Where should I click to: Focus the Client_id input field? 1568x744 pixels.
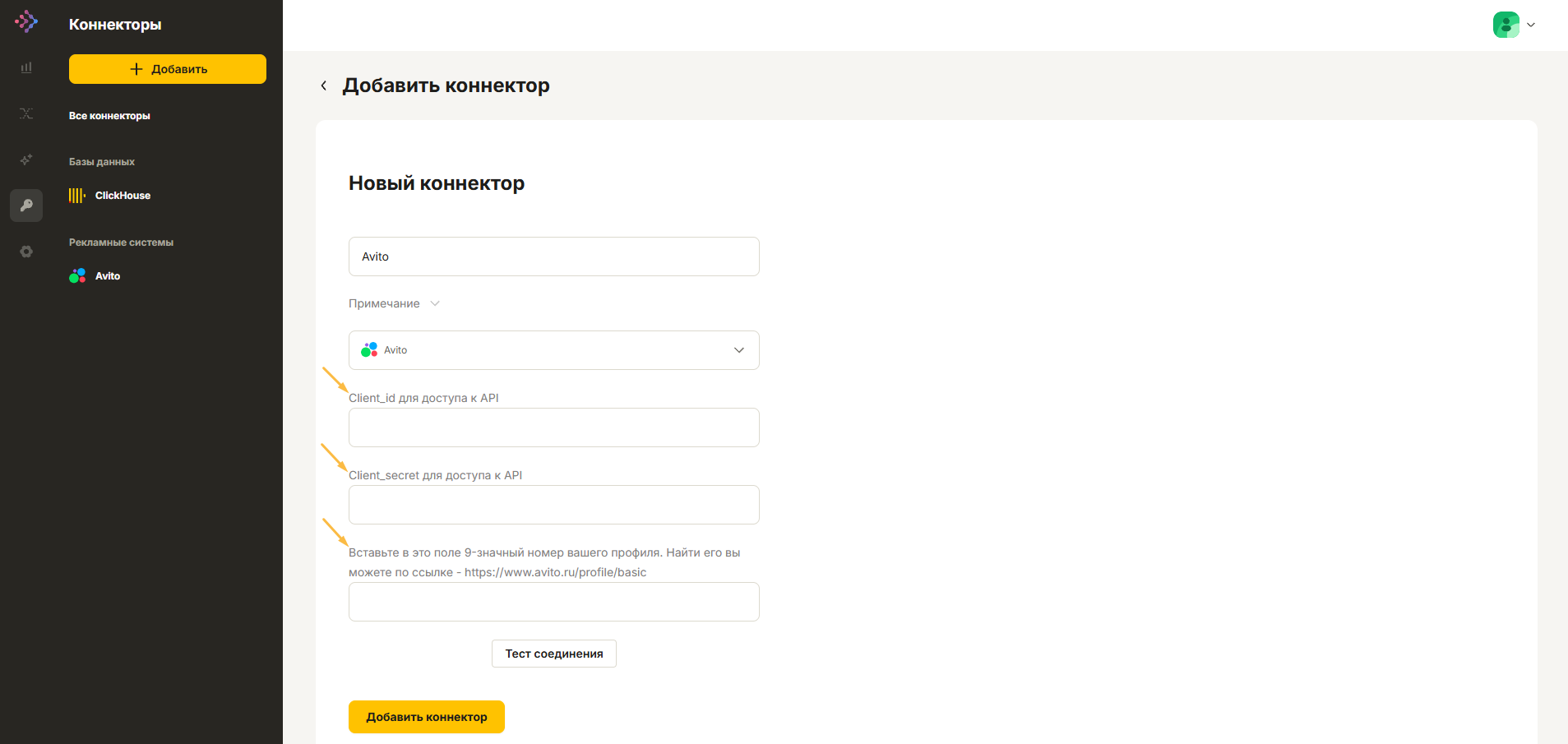554,427
